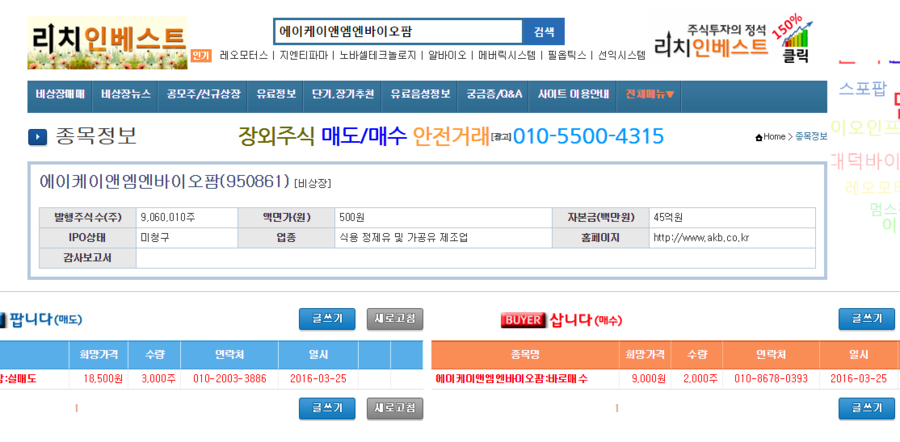Click 글쓰기 button below the buy table

pos(867,408)
